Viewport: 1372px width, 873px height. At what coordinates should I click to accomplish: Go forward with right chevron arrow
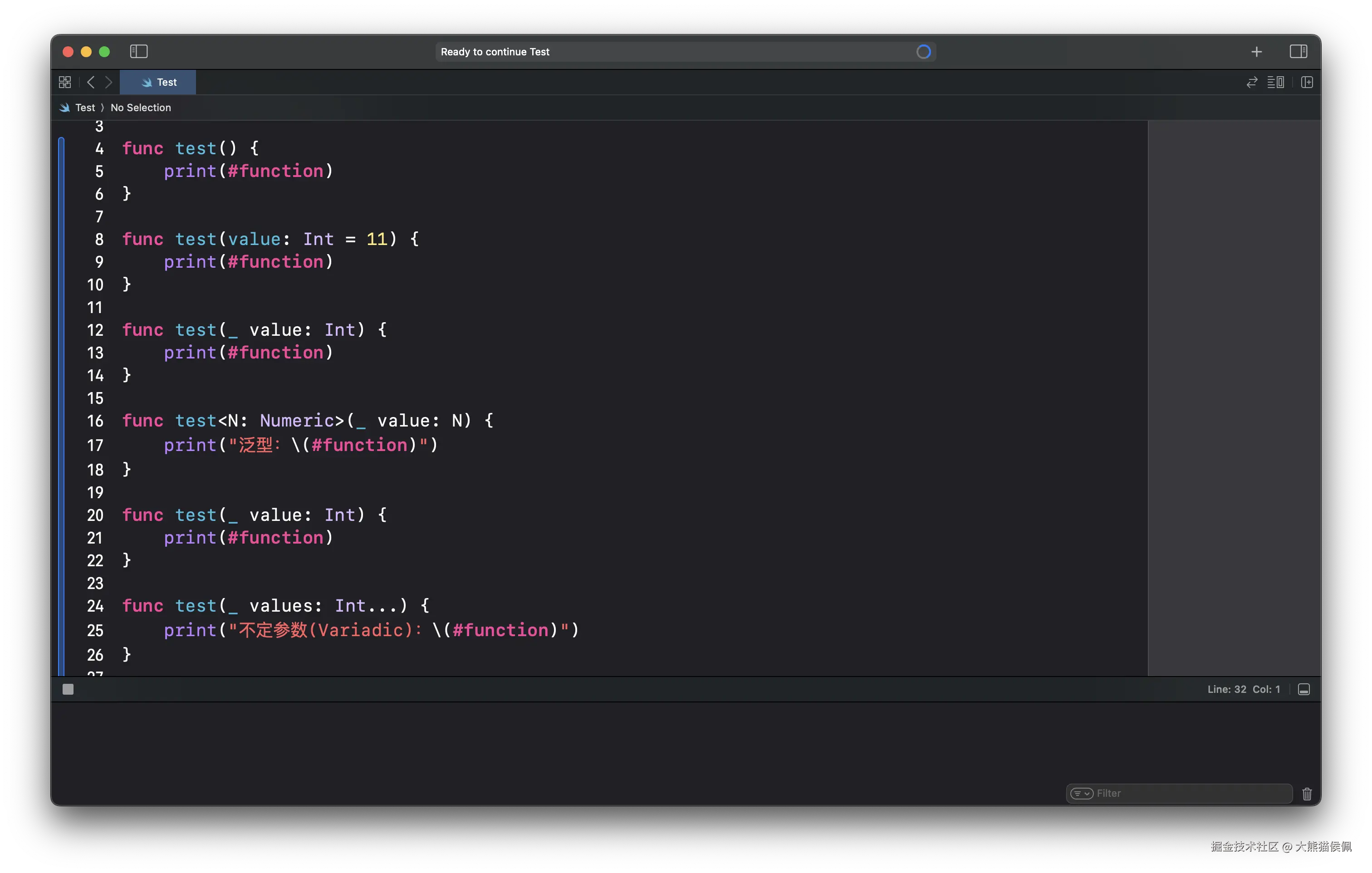tap(108, 82)
